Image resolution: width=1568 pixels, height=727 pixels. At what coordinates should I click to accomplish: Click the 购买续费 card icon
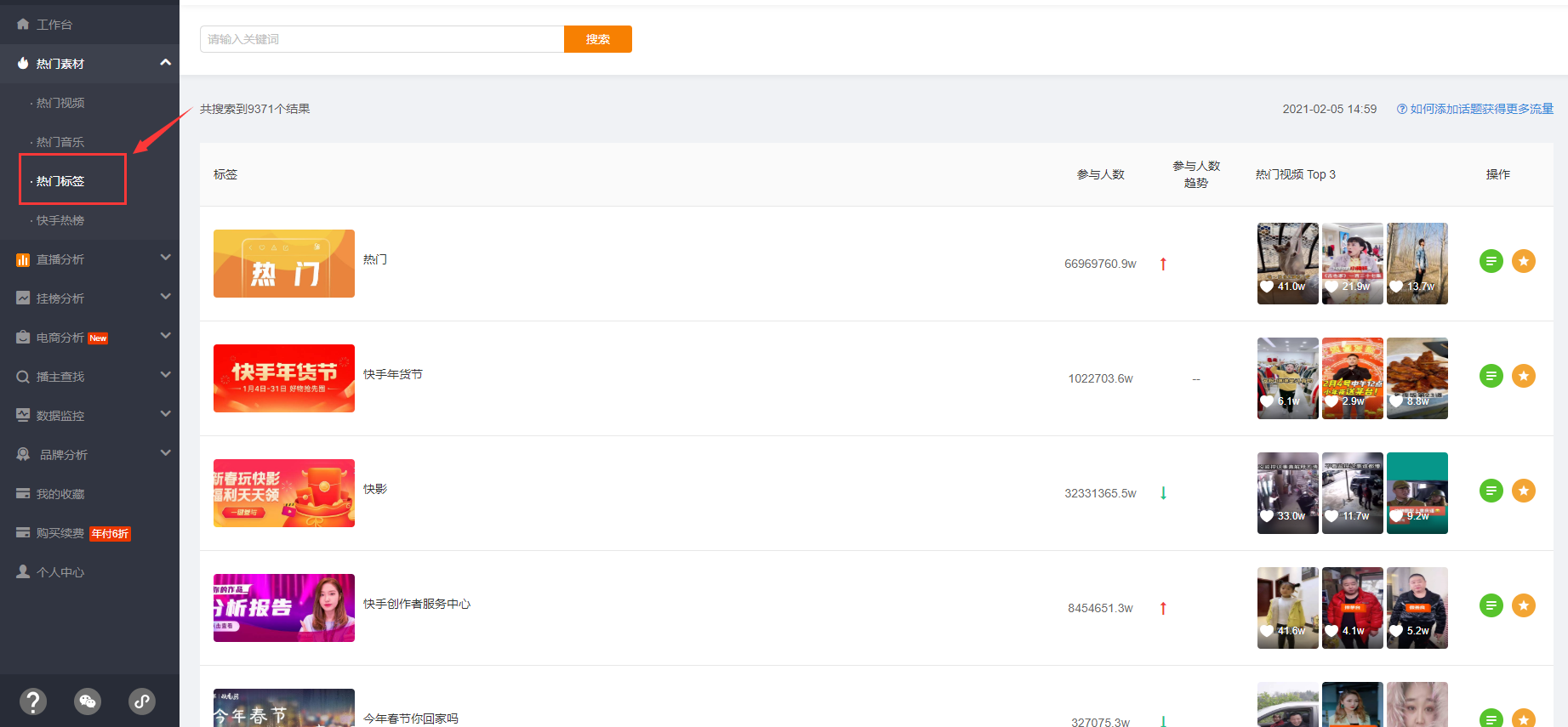pos(23,533)
